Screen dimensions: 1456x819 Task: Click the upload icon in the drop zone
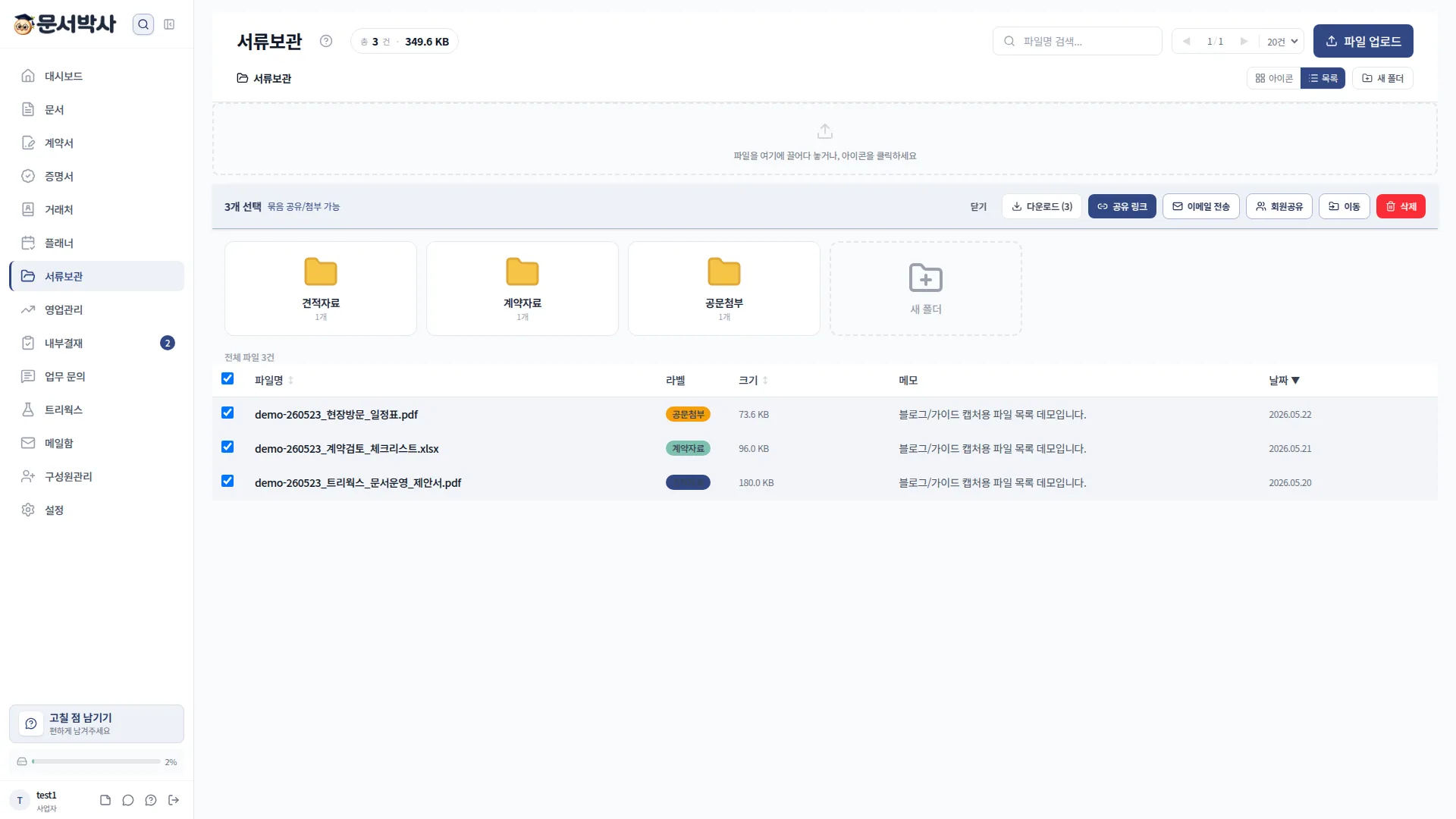pyautogui.click(x=825, y=131)
